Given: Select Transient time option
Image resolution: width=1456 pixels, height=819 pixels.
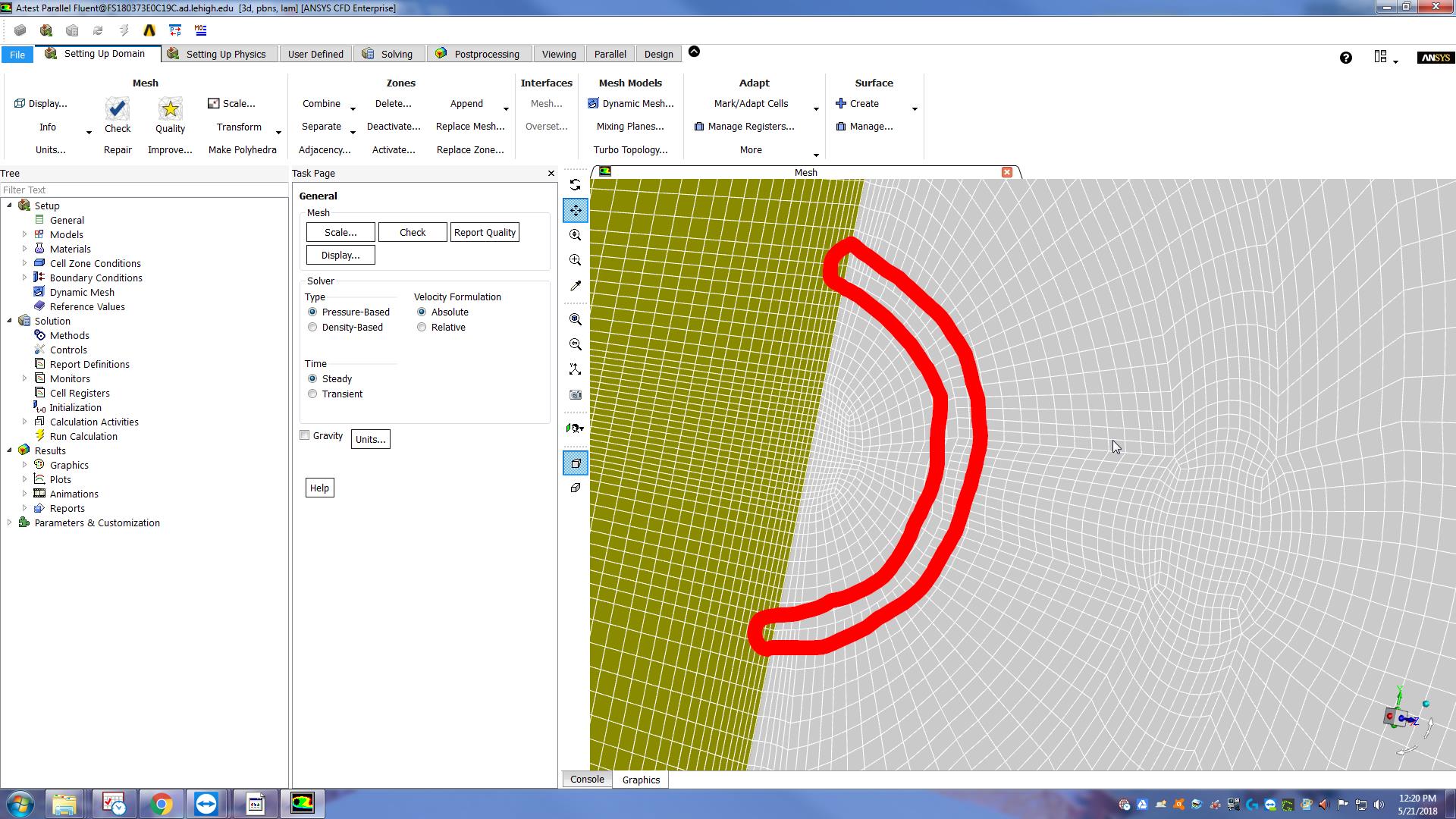Looking at the screenshot, I should click(312, 394).
